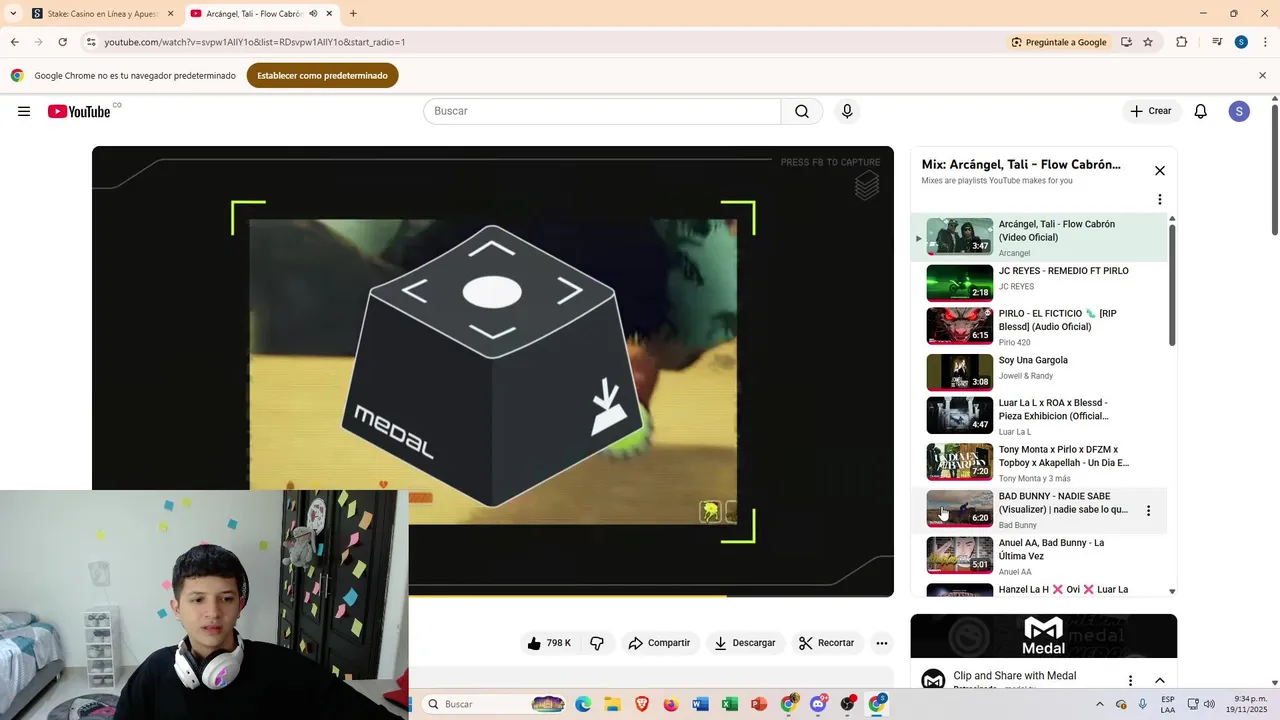Play Arcángel, Tali - Flow Cabrón thumbnail

(960, 237)
